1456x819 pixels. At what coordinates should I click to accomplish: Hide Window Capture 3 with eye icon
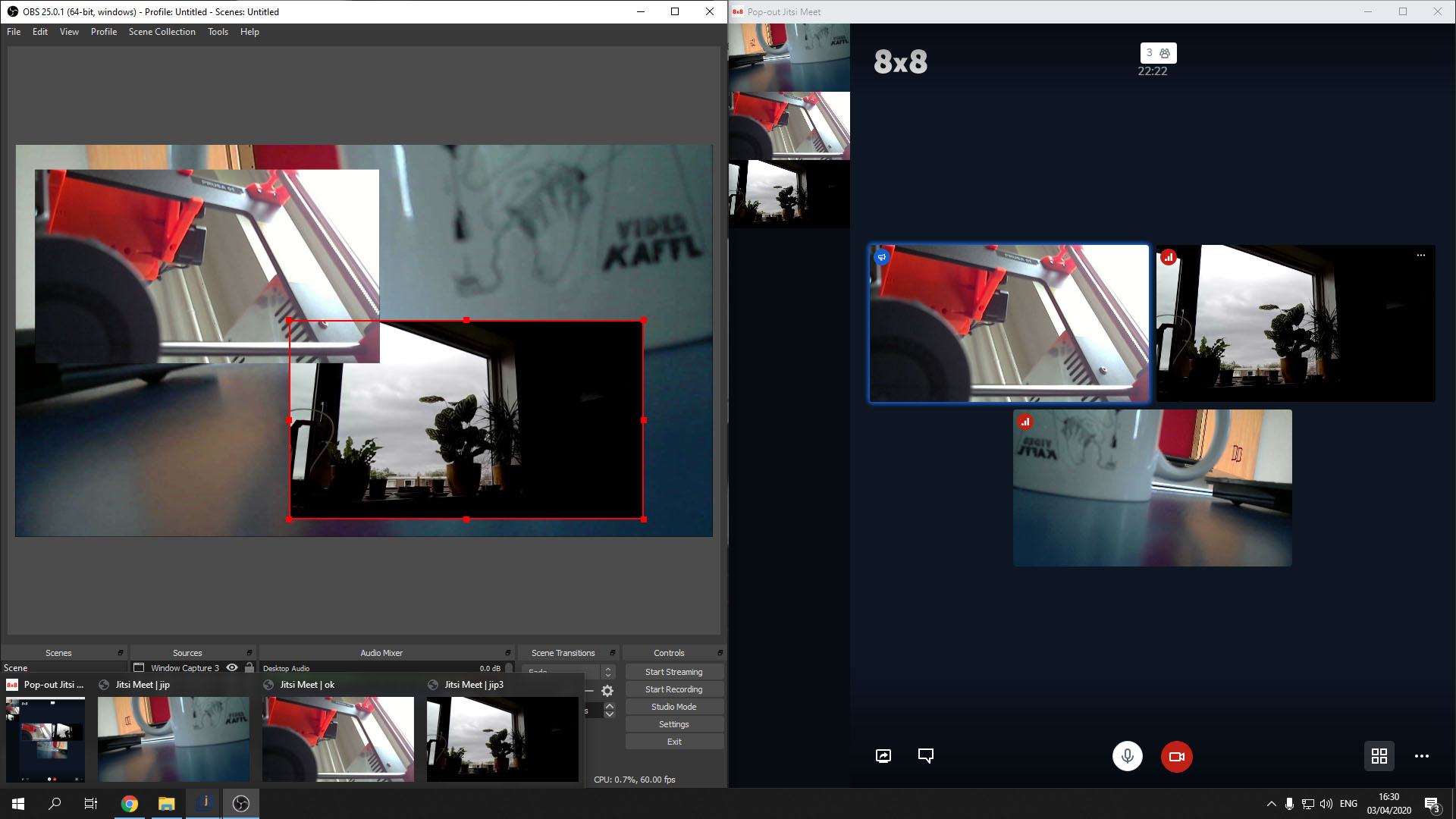tap(232, 668)
